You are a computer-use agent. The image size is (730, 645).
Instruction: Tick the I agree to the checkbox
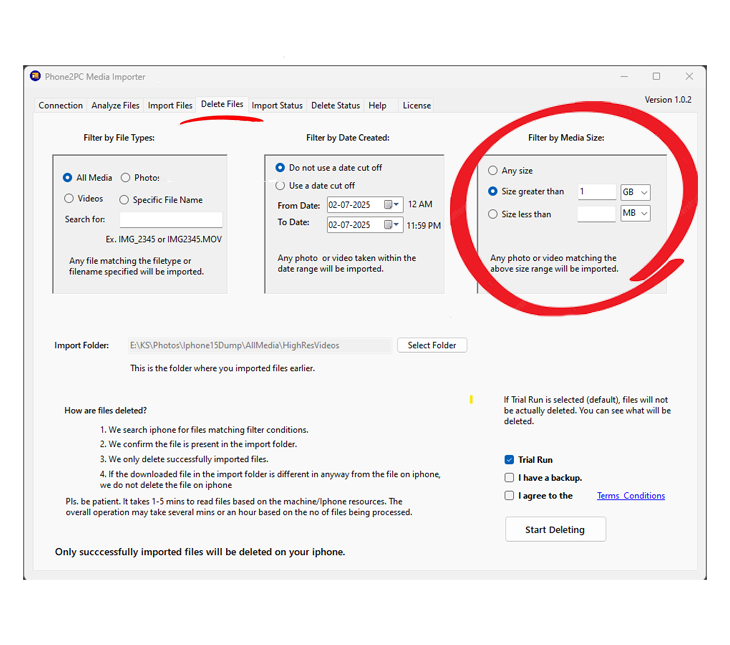tap(509, 496)
